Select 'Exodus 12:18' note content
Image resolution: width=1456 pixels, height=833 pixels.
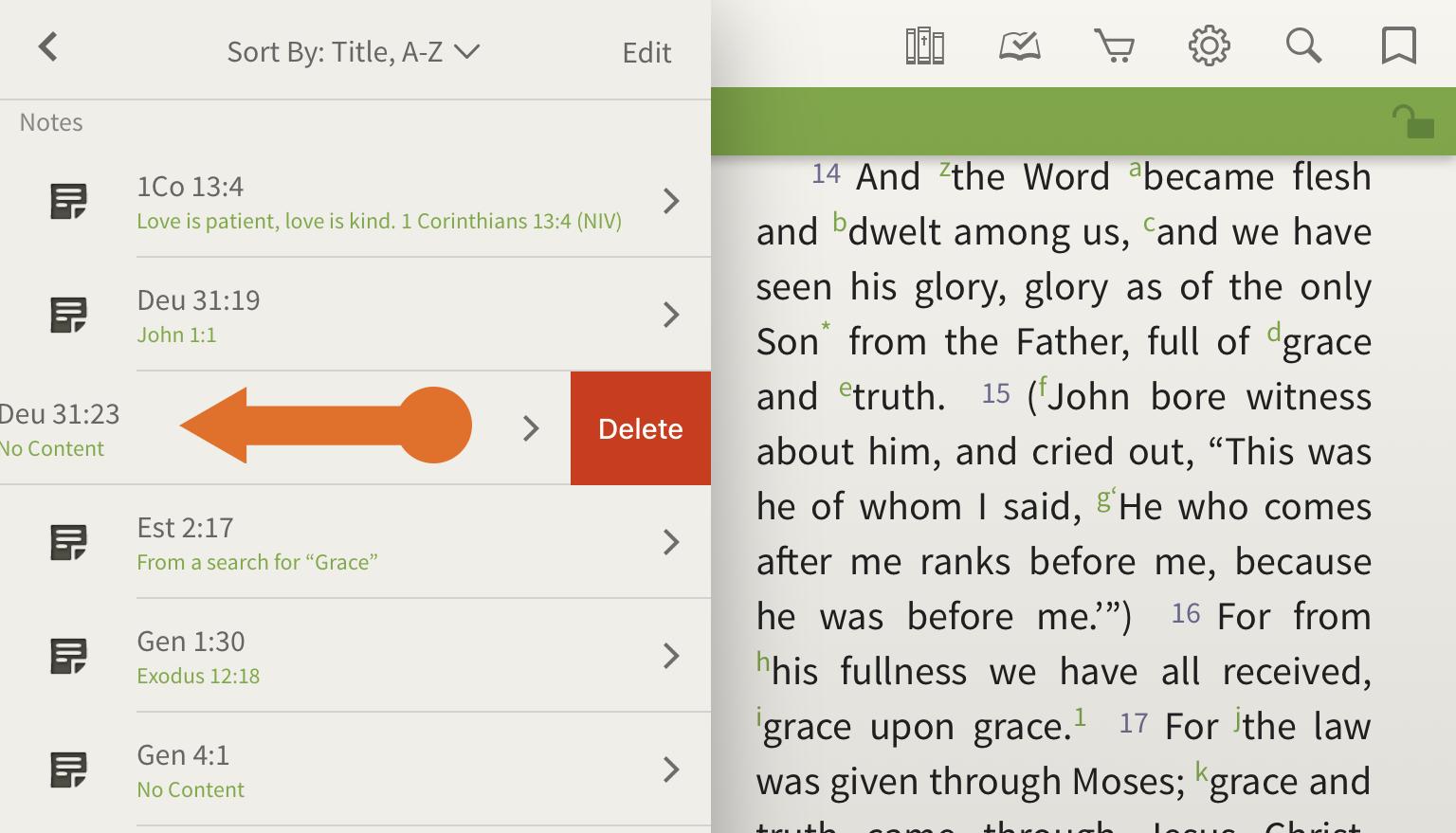point(198,676)
